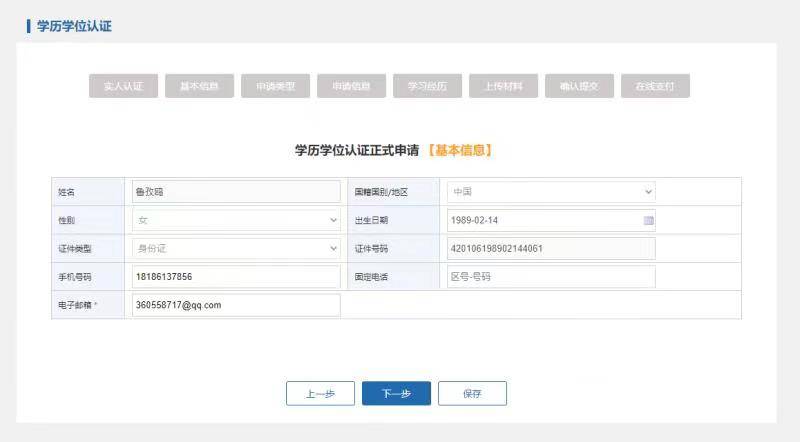Click the 手机号码 label

click(74, 277)
